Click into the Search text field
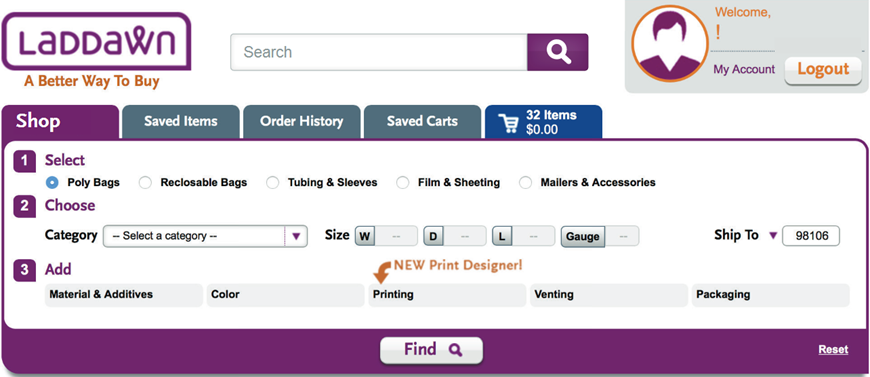 379,52
